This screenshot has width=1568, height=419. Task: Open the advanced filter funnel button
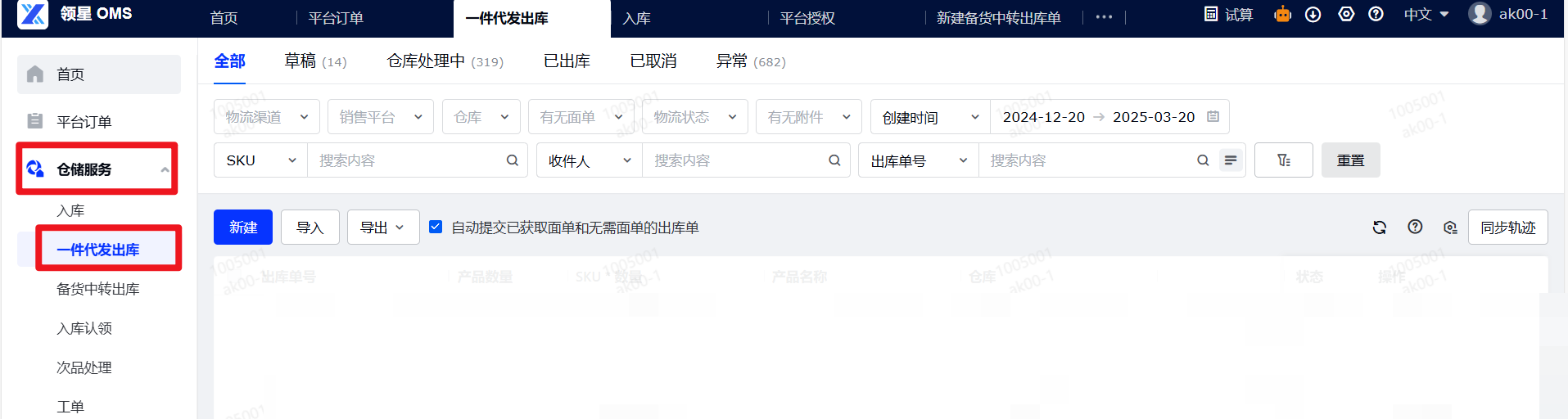[1284, 160]
